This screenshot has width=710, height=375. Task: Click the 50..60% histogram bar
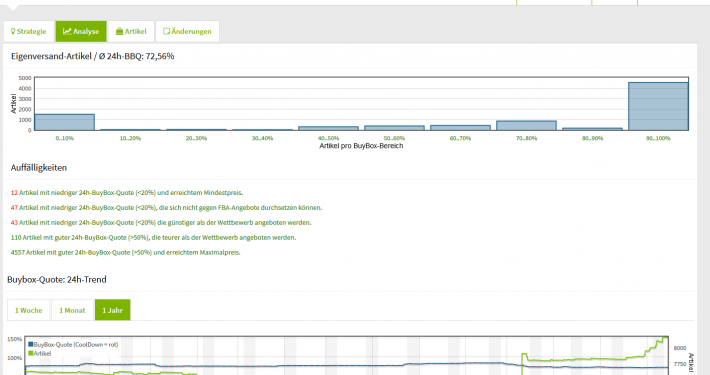394,128
